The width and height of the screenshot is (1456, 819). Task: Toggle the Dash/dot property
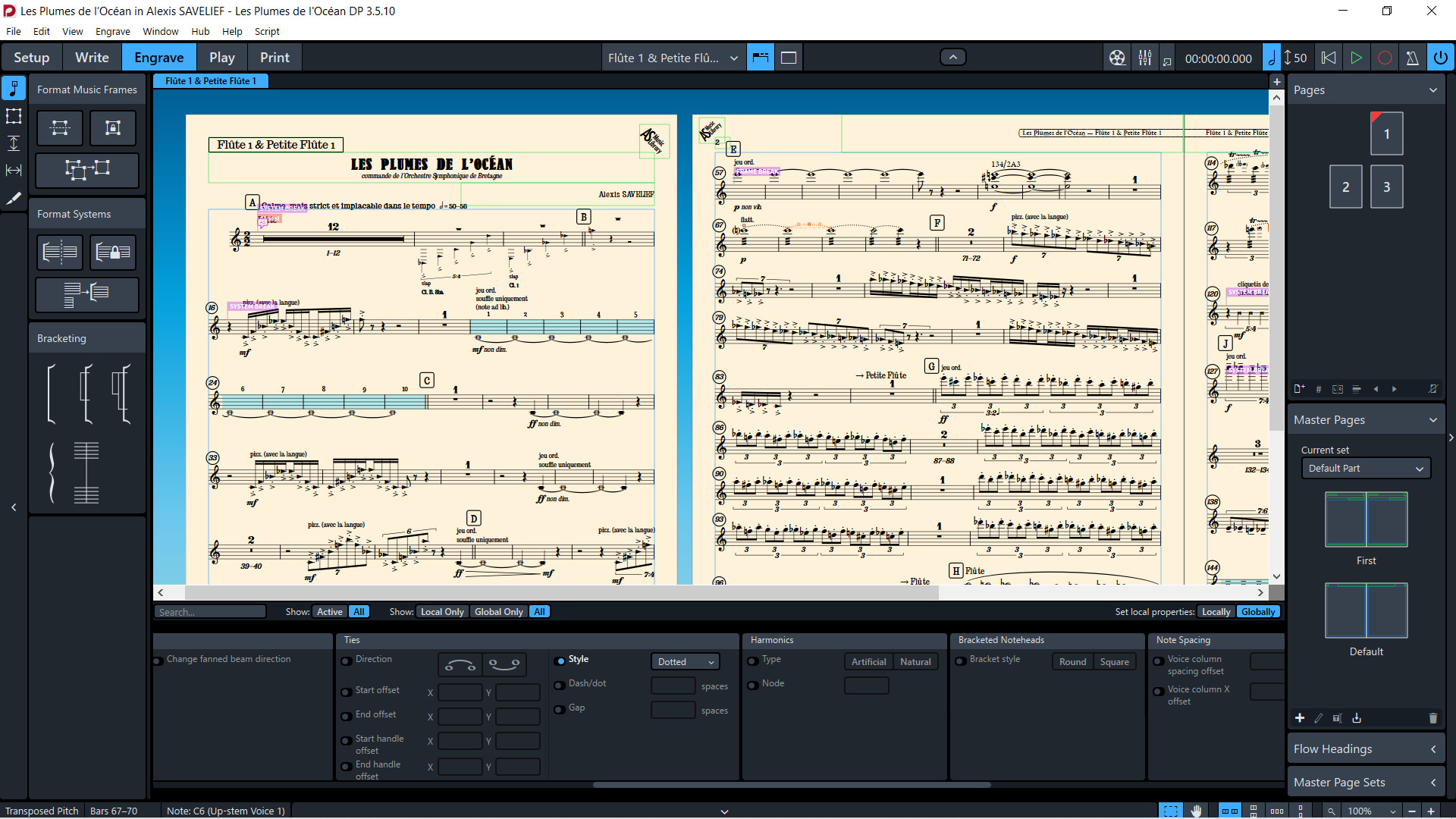click(560, 686)
